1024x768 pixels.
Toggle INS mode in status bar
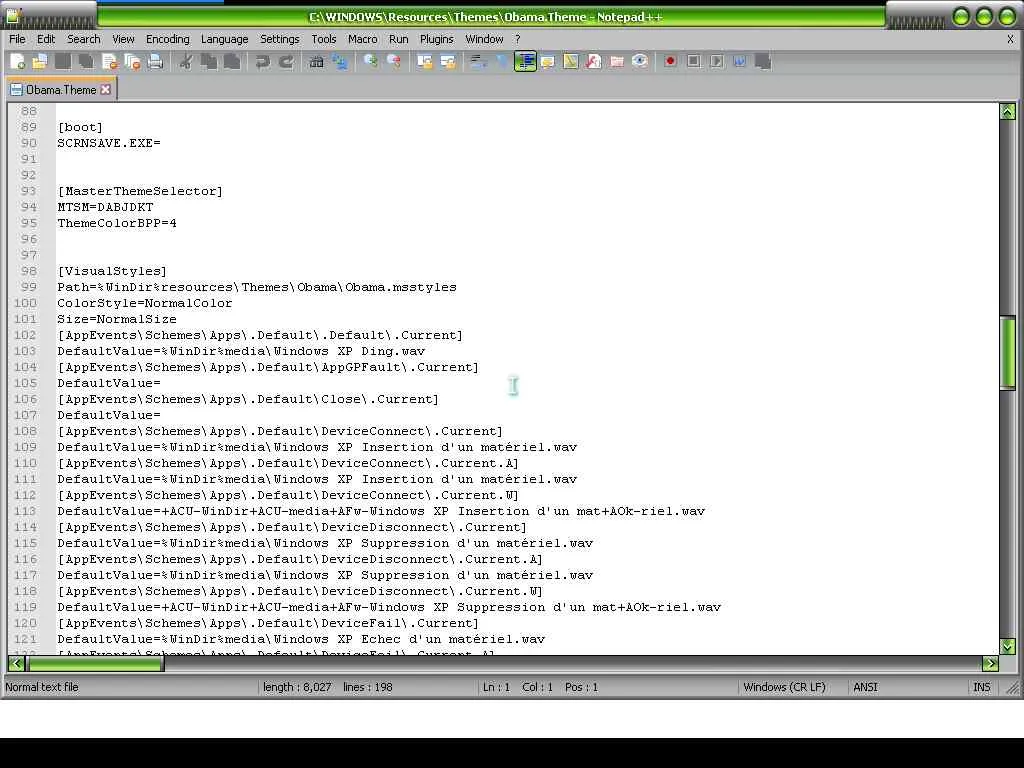982,687
